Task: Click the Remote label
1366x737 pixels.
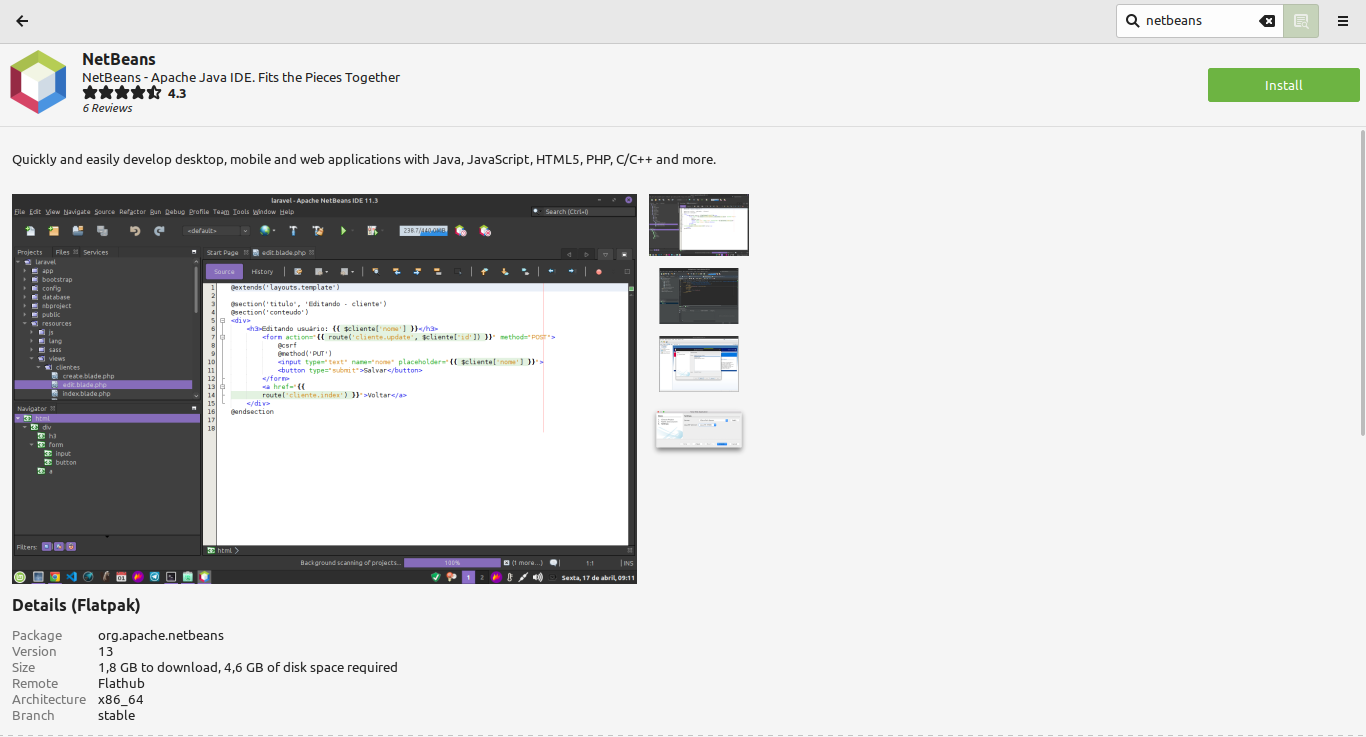Action: [35, 684]
